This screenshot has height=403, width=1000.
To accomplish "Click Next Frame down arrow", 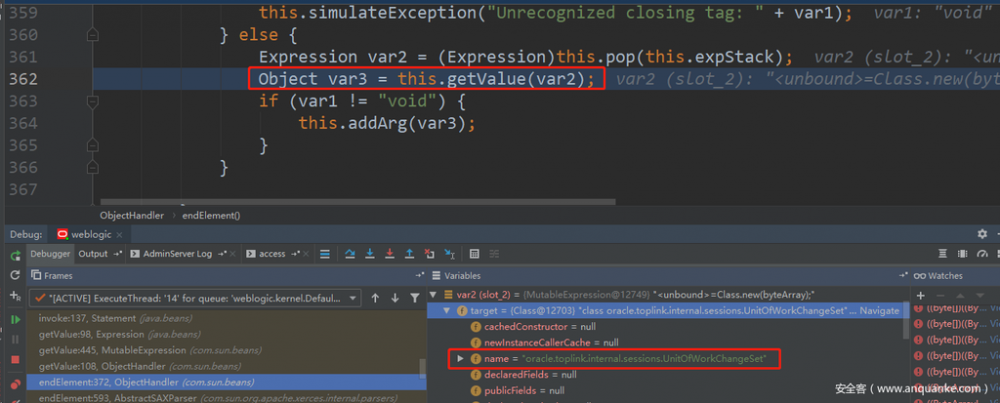I will point(395,298).
